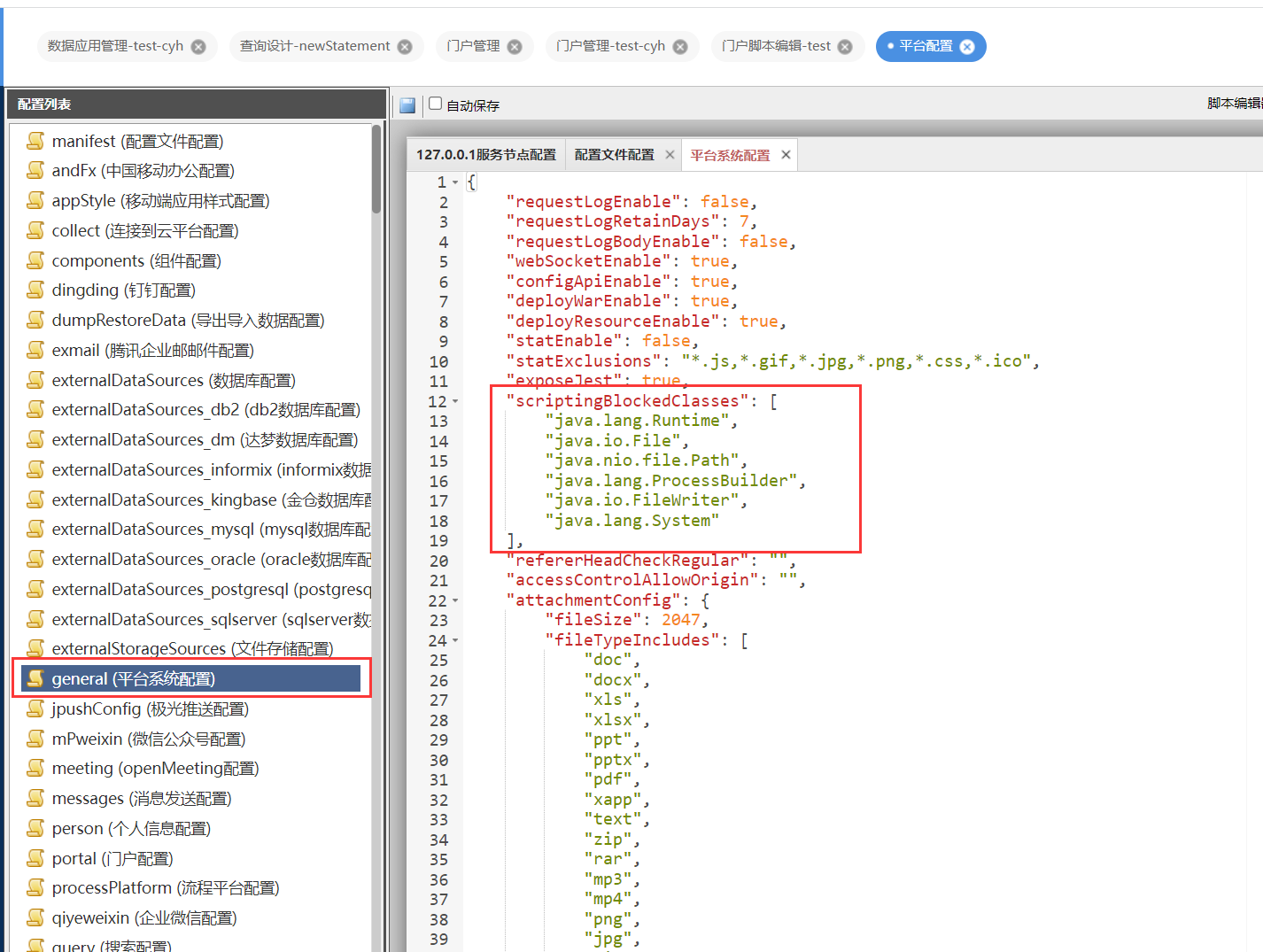Viewport: 1263px width, 952px height.
Task: Close the 平台系统配置 editor tab
Action: point(786,155)
